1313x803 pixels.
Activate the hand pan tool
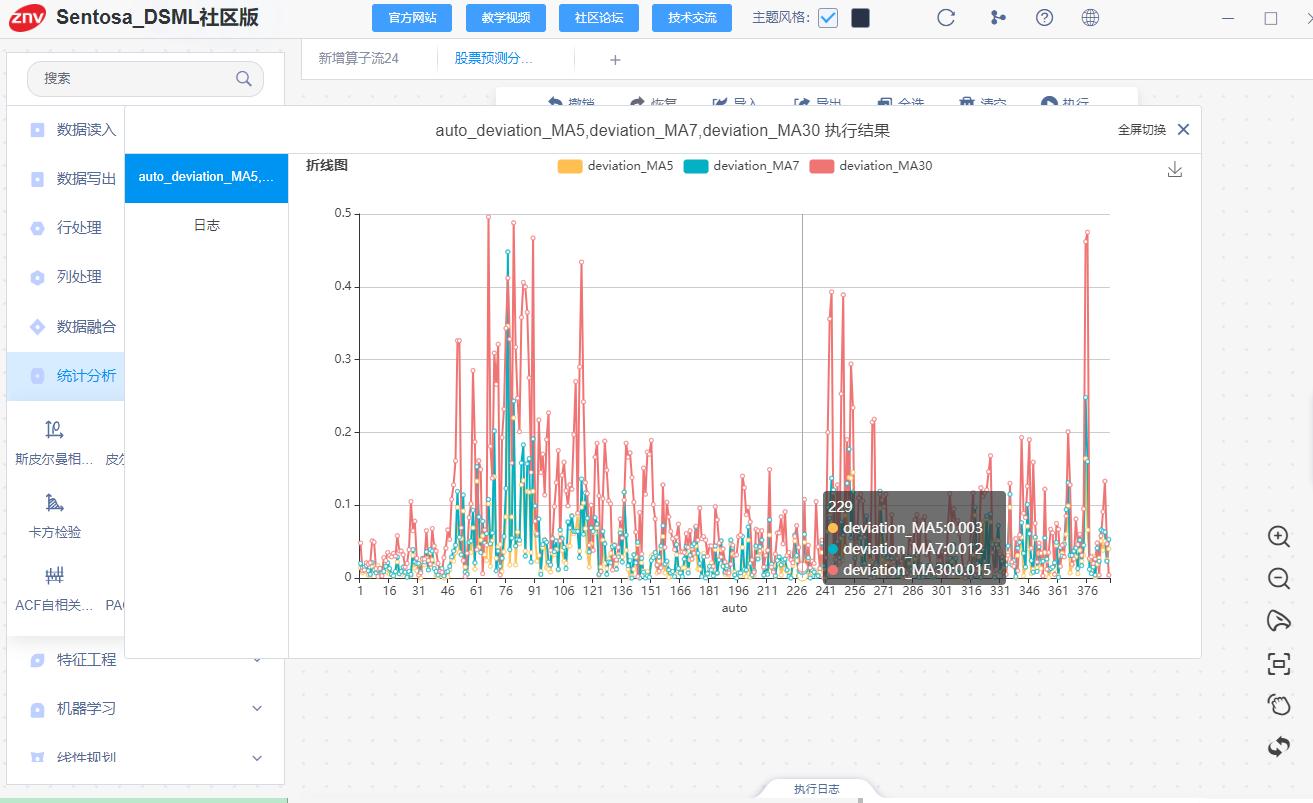pos(1278,705)
